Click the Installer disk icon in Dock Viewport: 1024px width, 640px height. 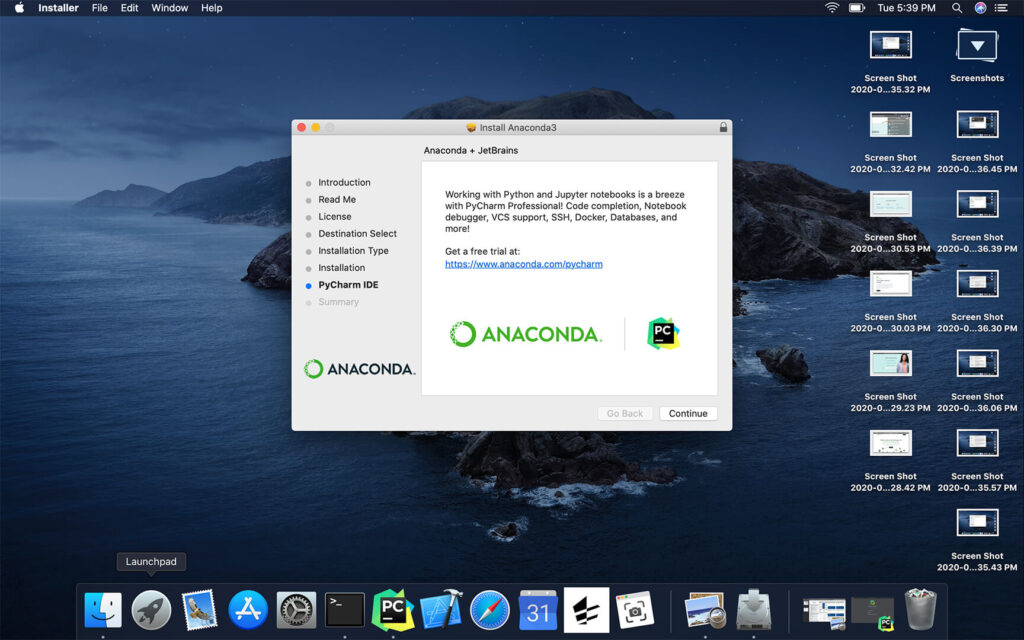pos(754,610)
